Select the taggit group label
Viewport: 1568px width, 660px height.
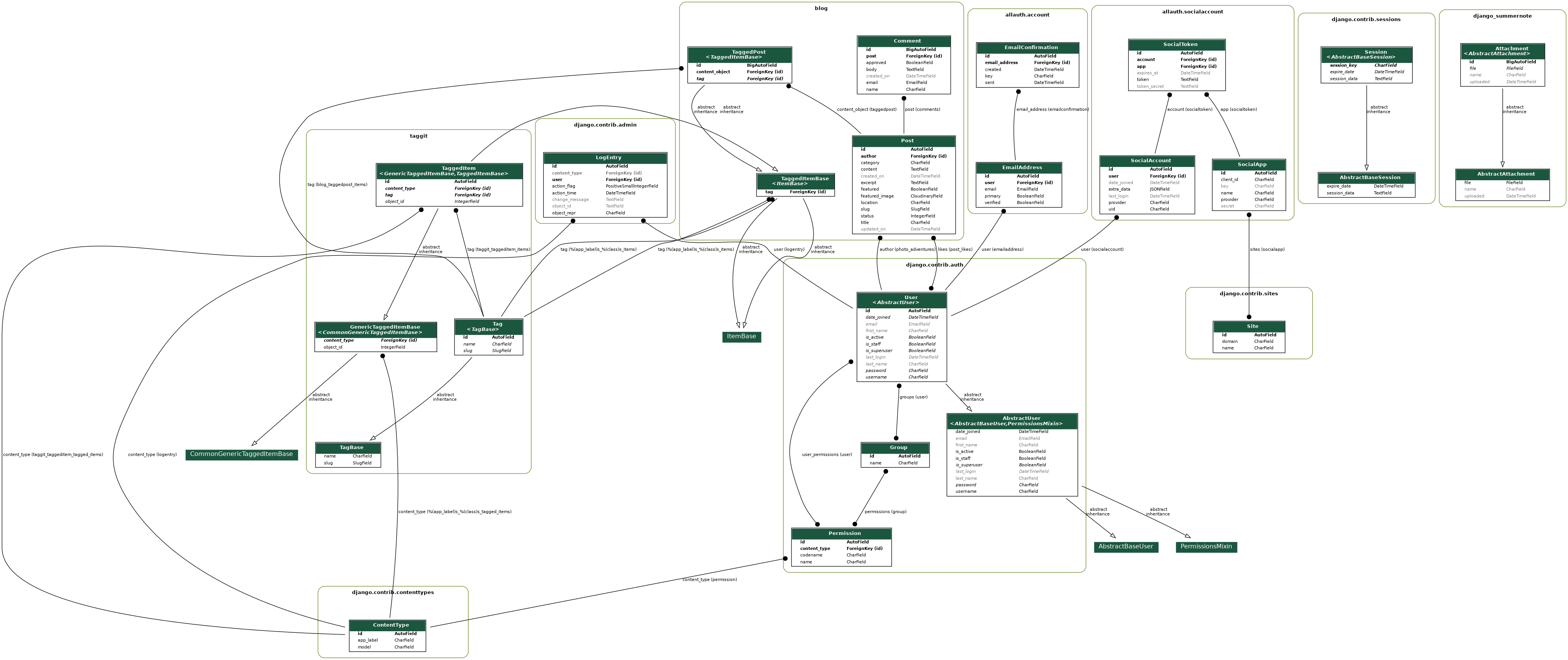(x=418, y=136)
